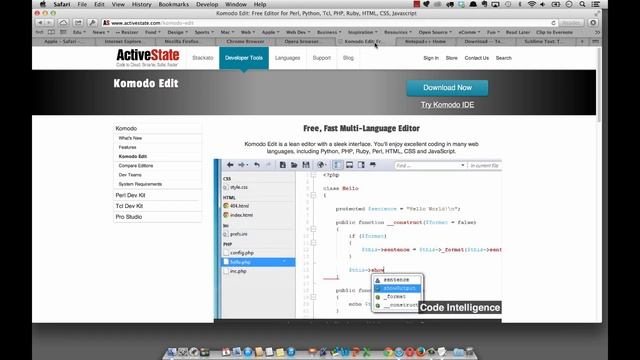Viewport: 640px width, 360px height.
Task: Open the Open Source bookmarks folder dropdown
Action: tap(435, 32)
